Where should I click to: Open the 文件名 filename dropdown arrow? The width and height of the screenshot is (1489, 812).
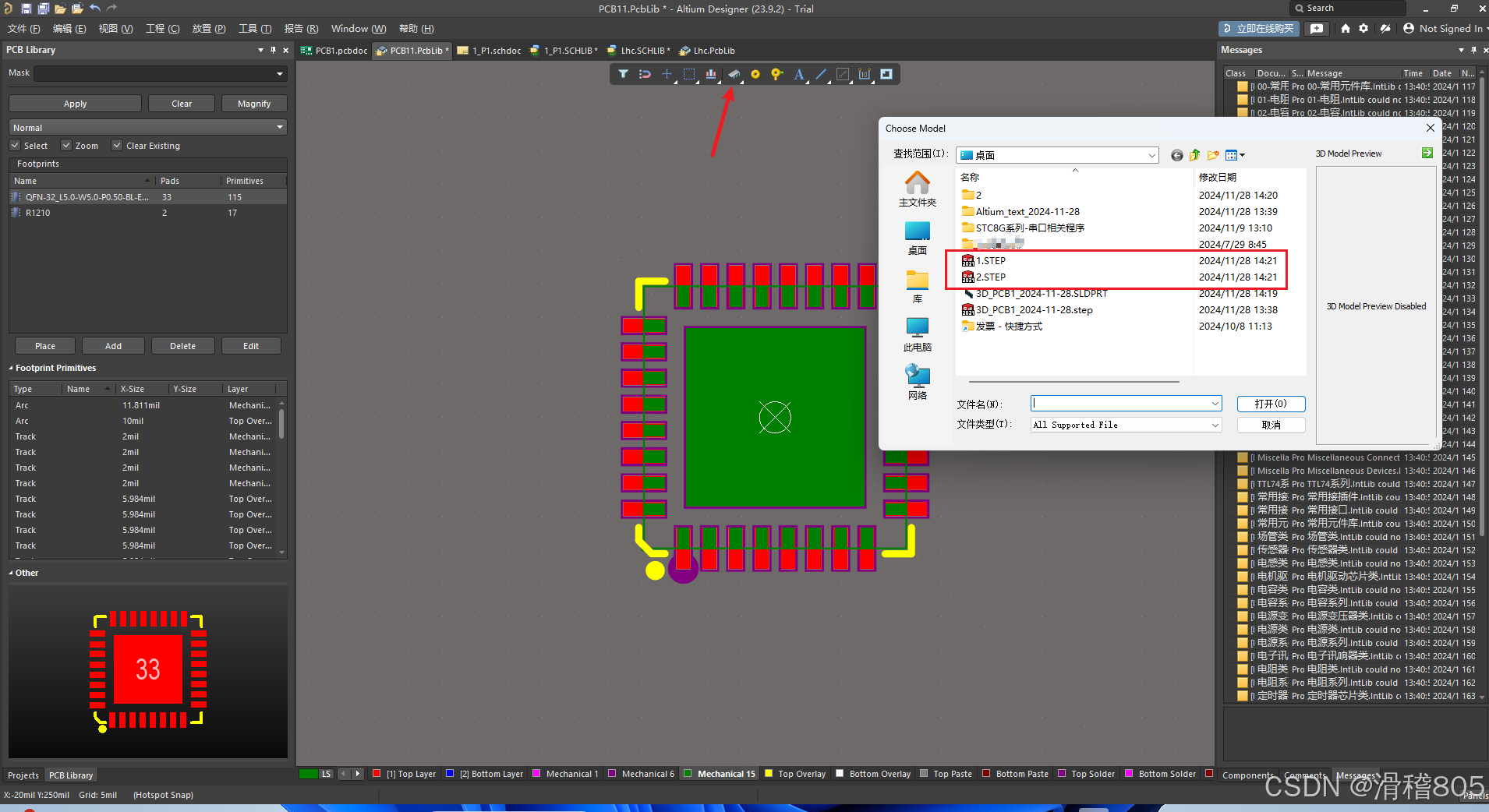[1215, 403]
